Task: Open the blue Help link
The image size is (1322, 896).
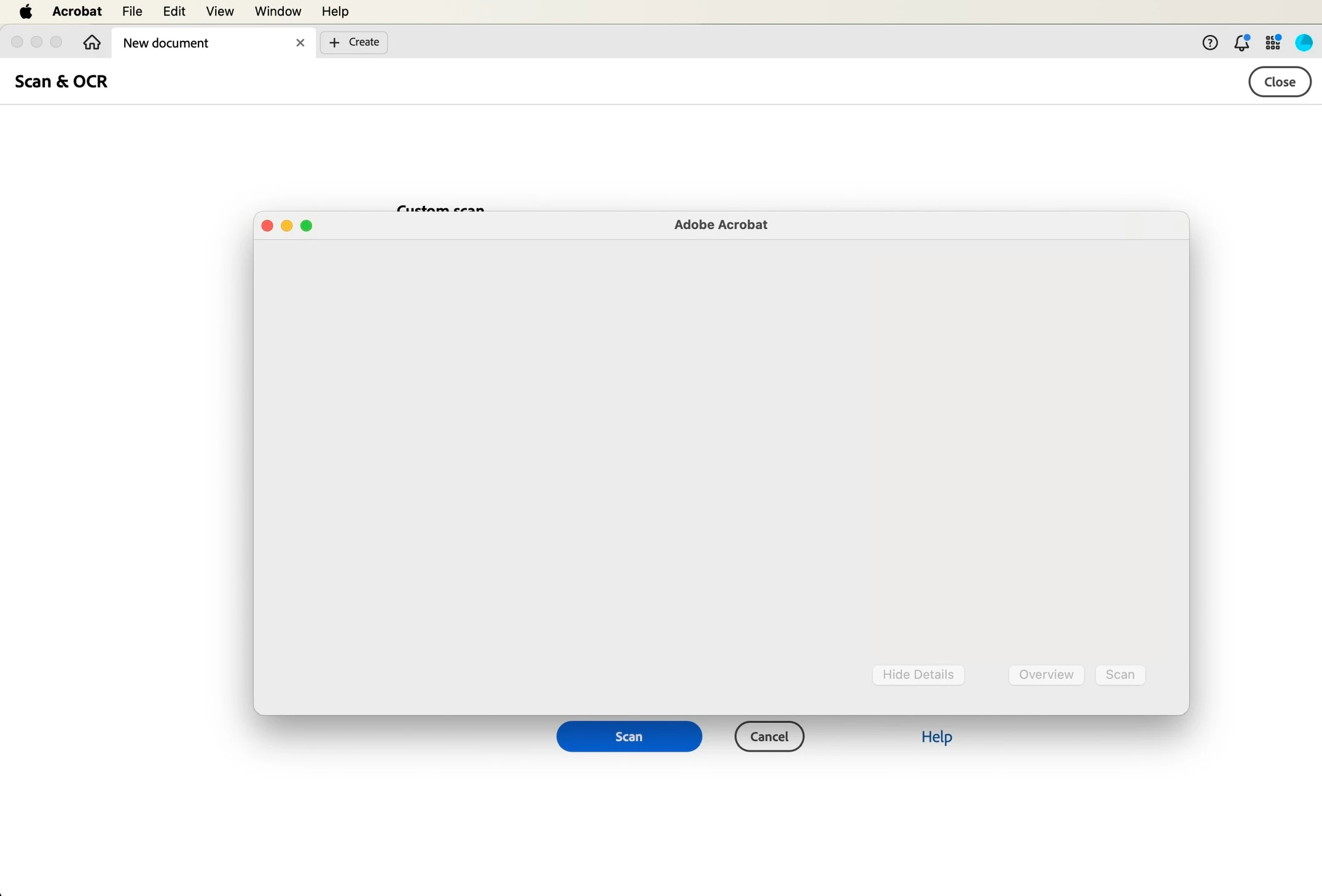Action: [936, 736]
